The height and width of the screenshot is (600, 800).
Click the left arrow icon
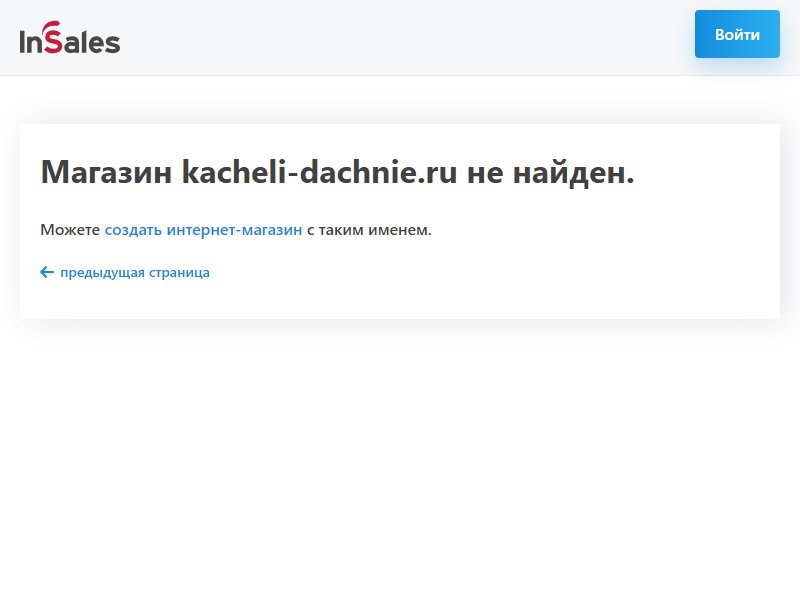(47, 272)
